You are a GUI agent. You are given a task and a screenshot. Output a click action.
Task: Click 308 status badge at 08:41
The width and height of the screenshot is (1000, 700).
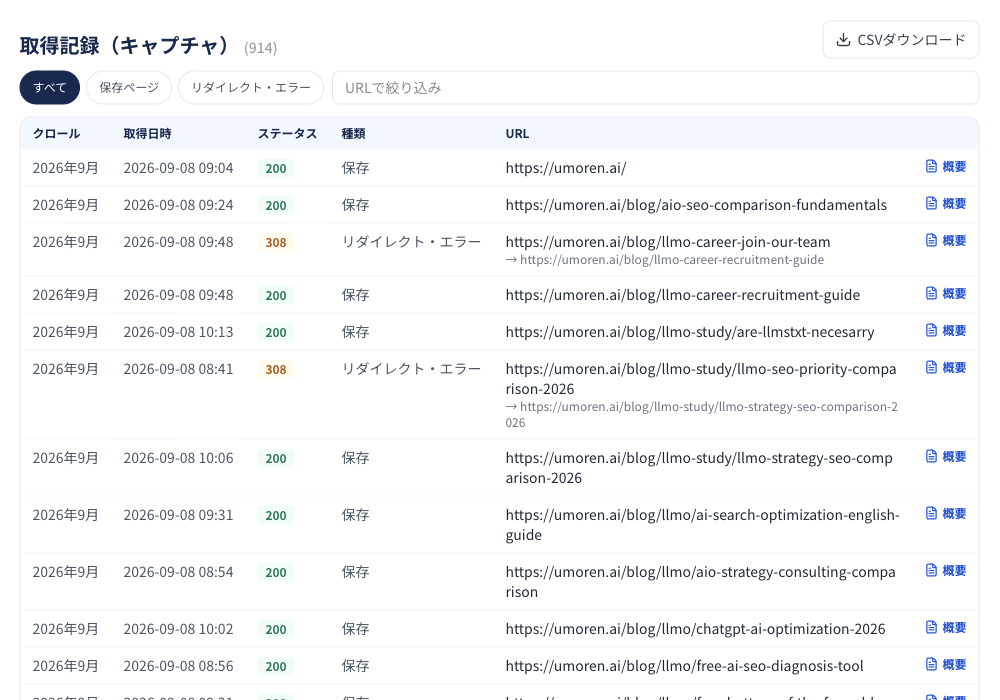(276, 369)
